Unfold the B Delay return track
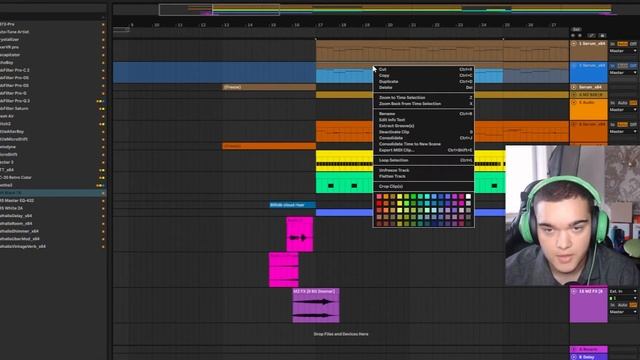This screenshot has width=640, height=360. [574, 357]
